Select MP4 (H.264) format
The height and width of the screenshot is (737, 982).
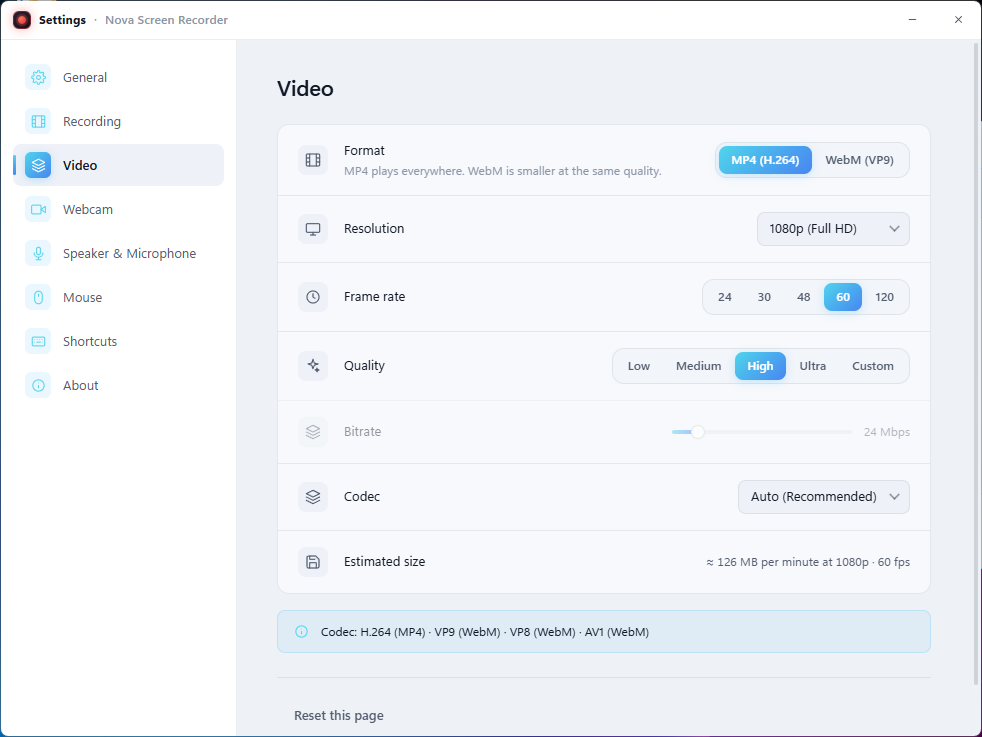[x=765, y=160]
